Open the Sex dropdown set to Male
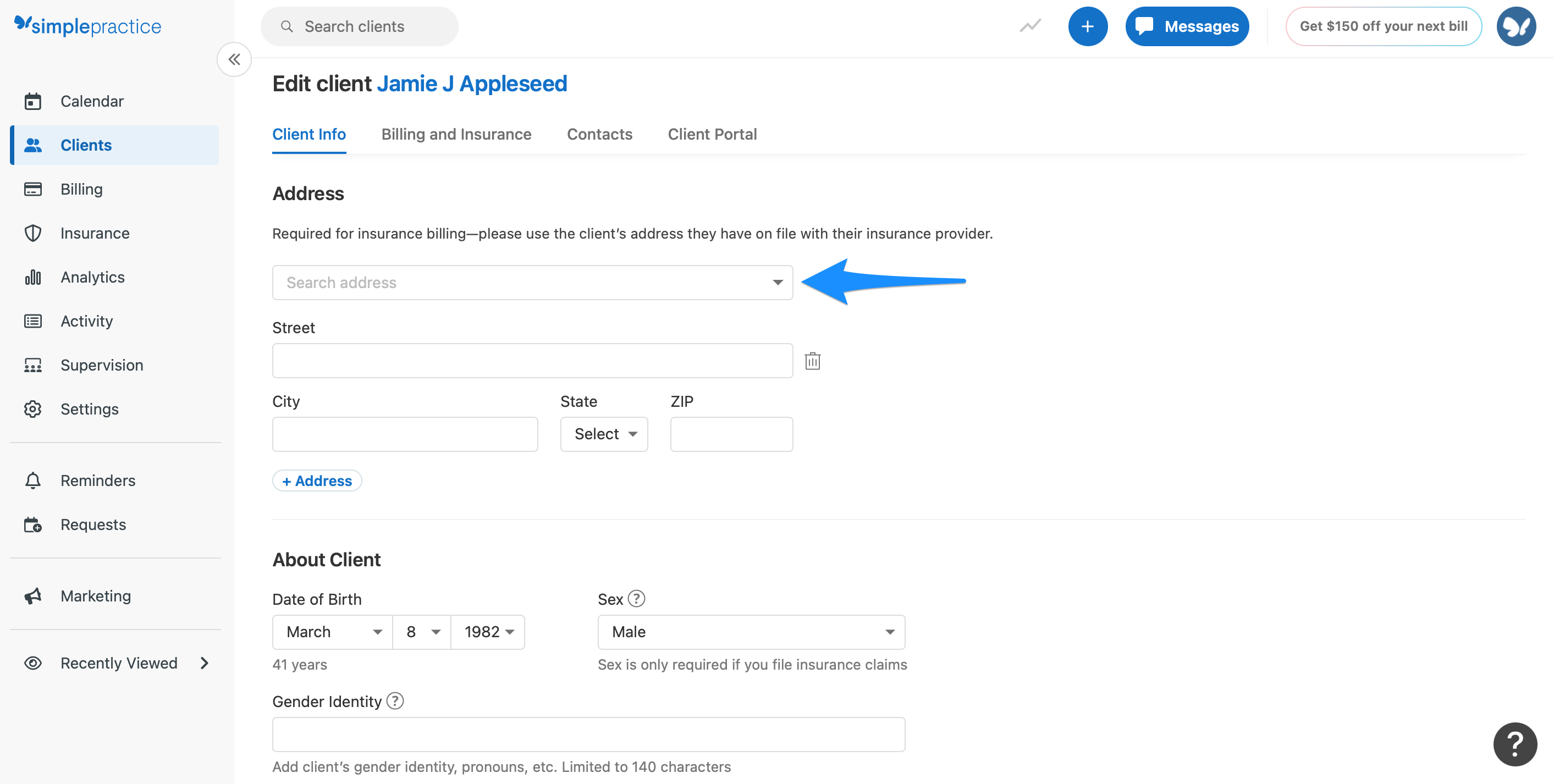The image size is (1554, 784). click(750, 631)
